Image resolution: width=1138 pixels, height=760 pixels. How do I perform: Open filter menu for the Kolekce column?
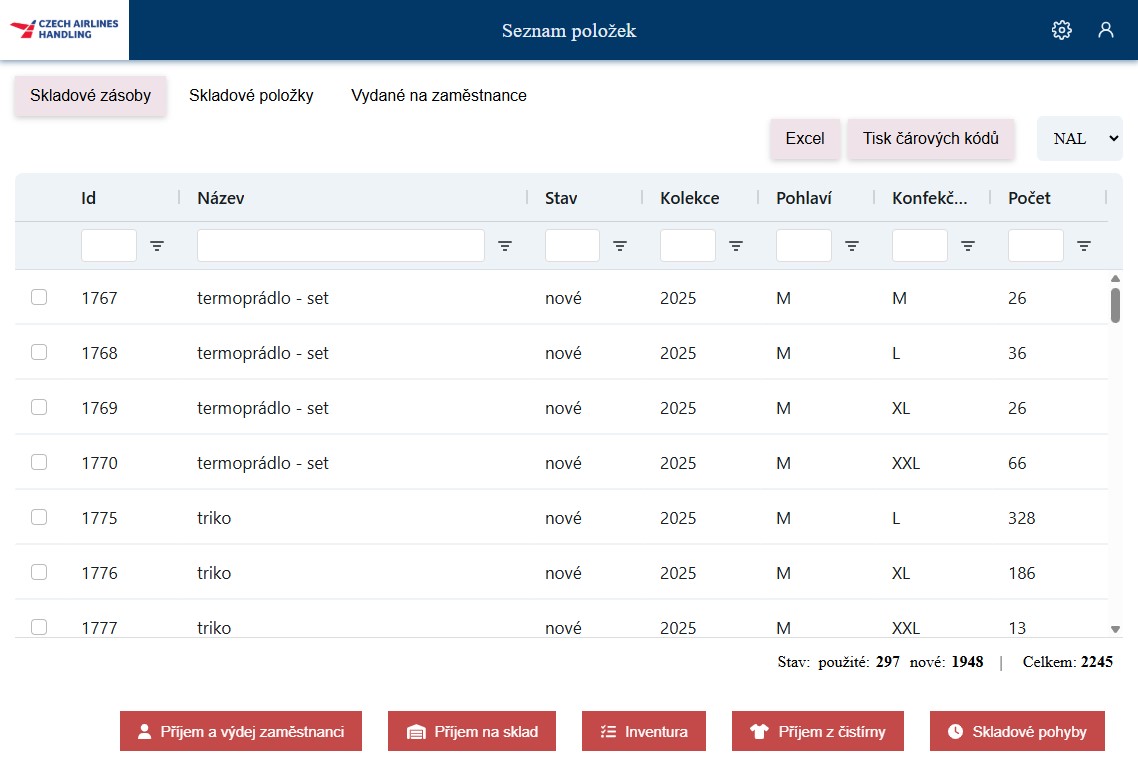tap(736, 246)
